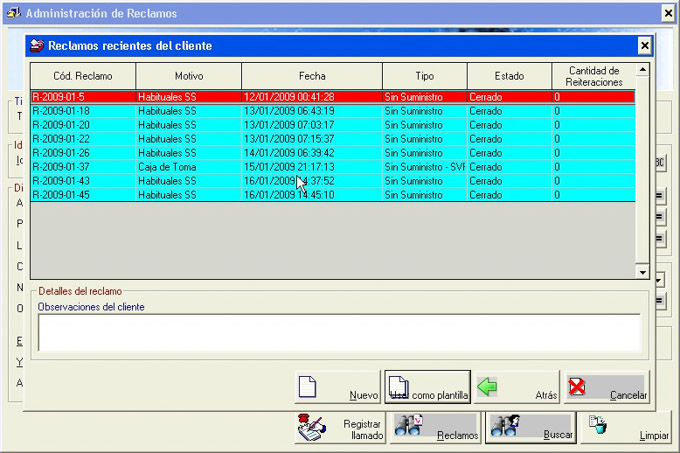The width and height of the screenshot is (680, 453).
Task: Select the red row R-2009-01-5
Action: (x=333, y=97)
